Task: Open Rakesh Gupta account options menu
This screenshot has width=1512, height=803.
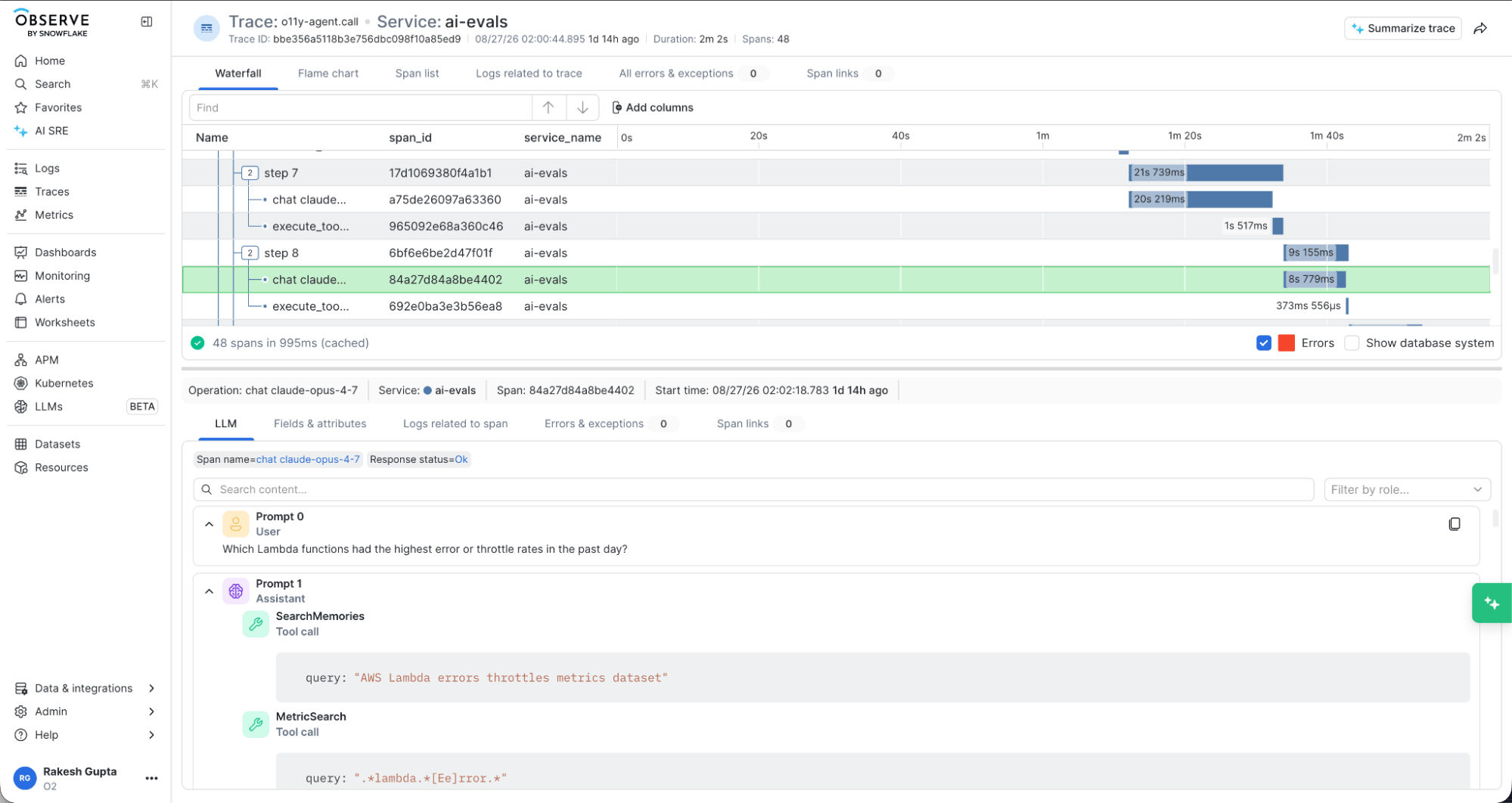Action: [x=151, y=778]
